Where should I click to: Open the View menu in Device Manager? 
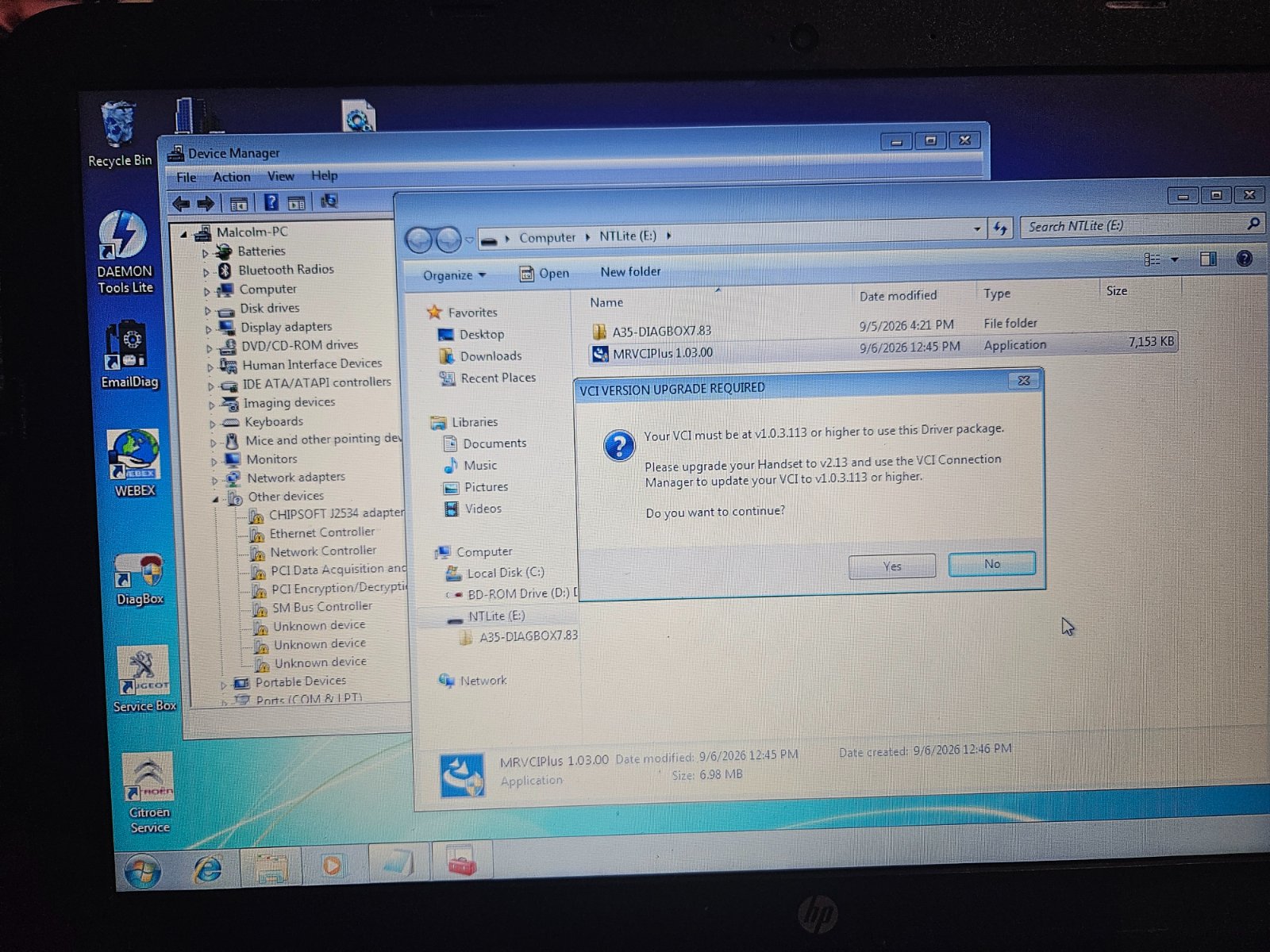click(280, 176)
